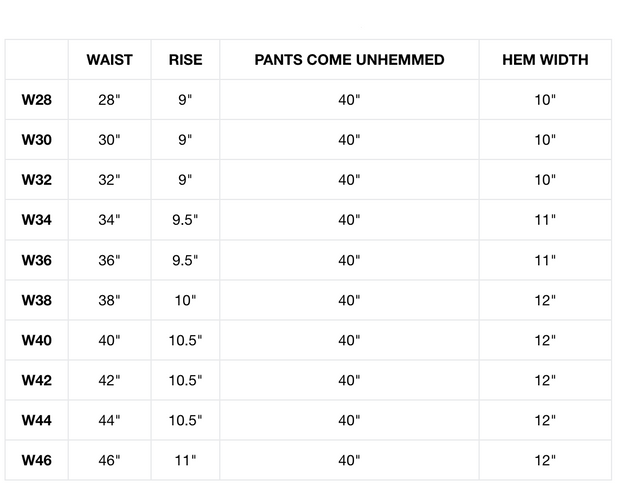Click the W42 size label
The image size is (620, 489).
click(37, 380)
